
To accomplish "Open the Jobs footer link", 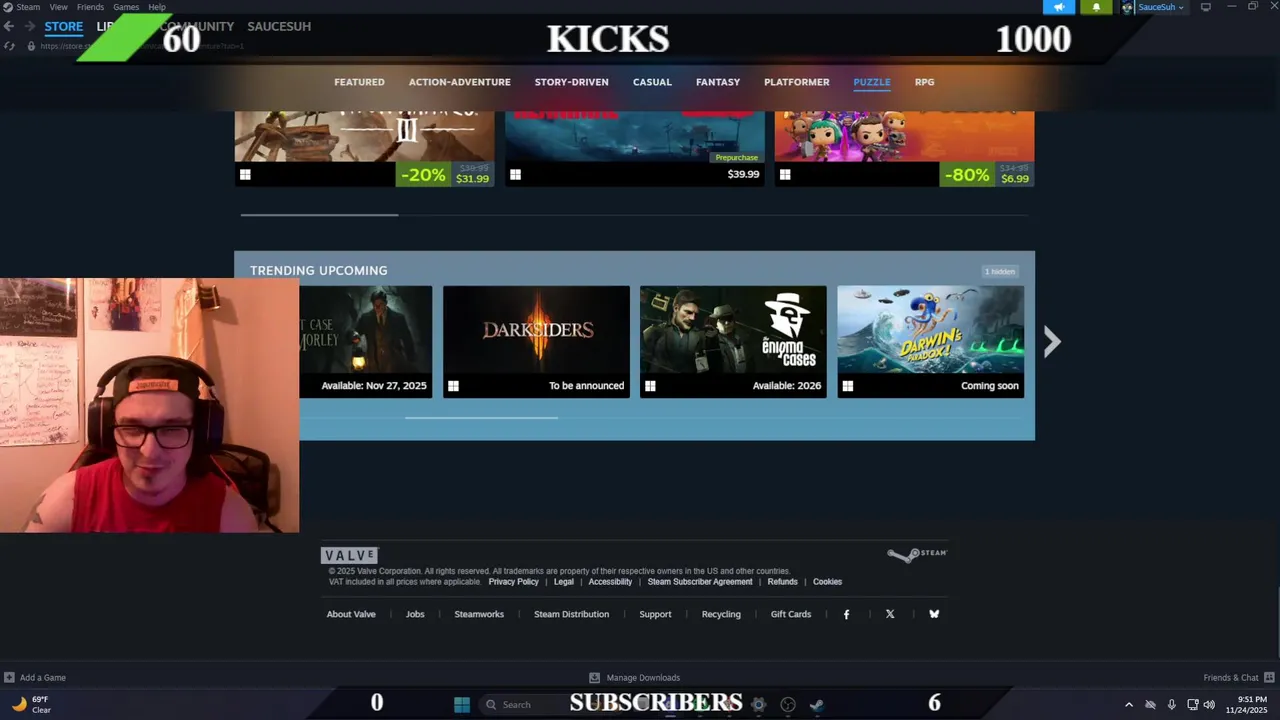I will [415, 614].
